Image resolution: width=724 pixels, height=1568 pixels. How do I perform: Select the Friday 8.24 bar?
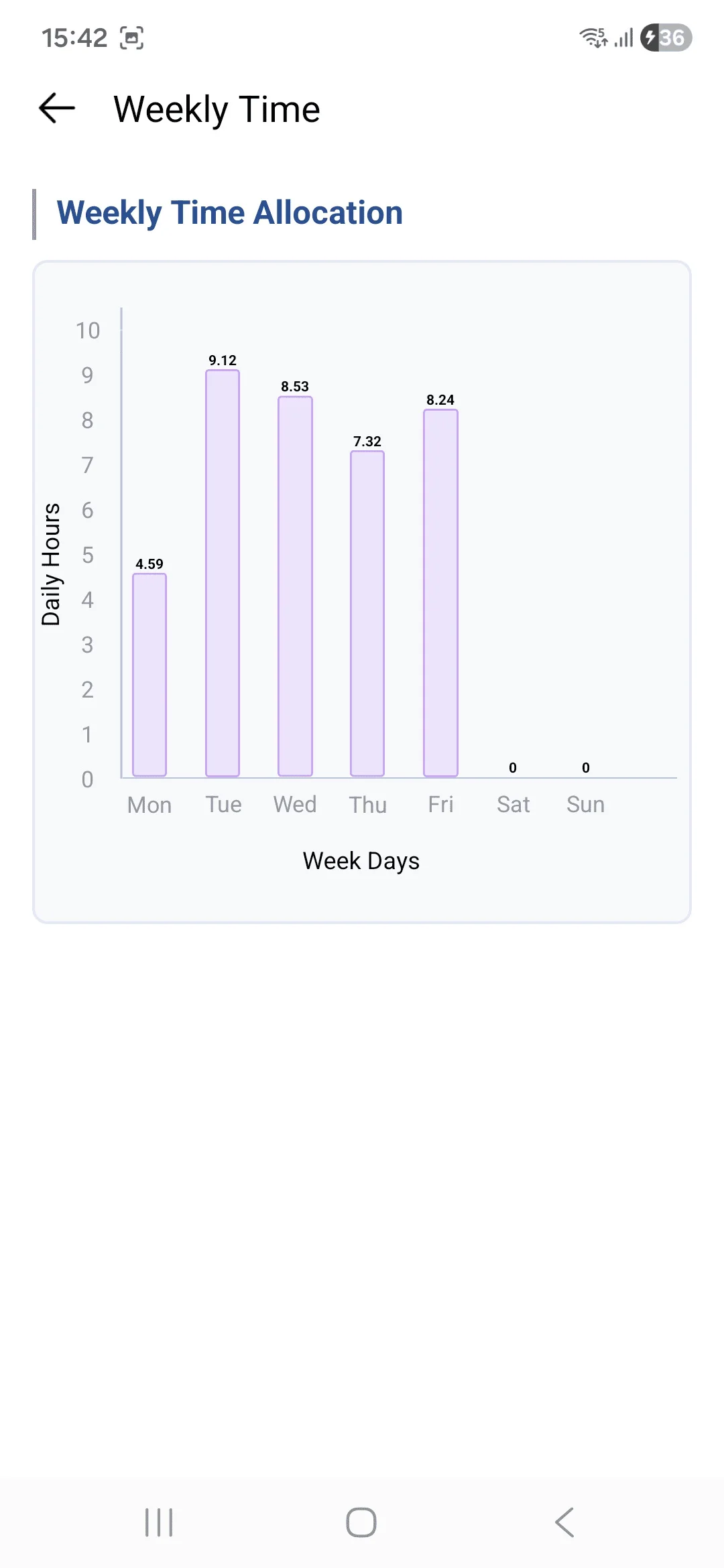pyautogui.click(x=440, y=593)
